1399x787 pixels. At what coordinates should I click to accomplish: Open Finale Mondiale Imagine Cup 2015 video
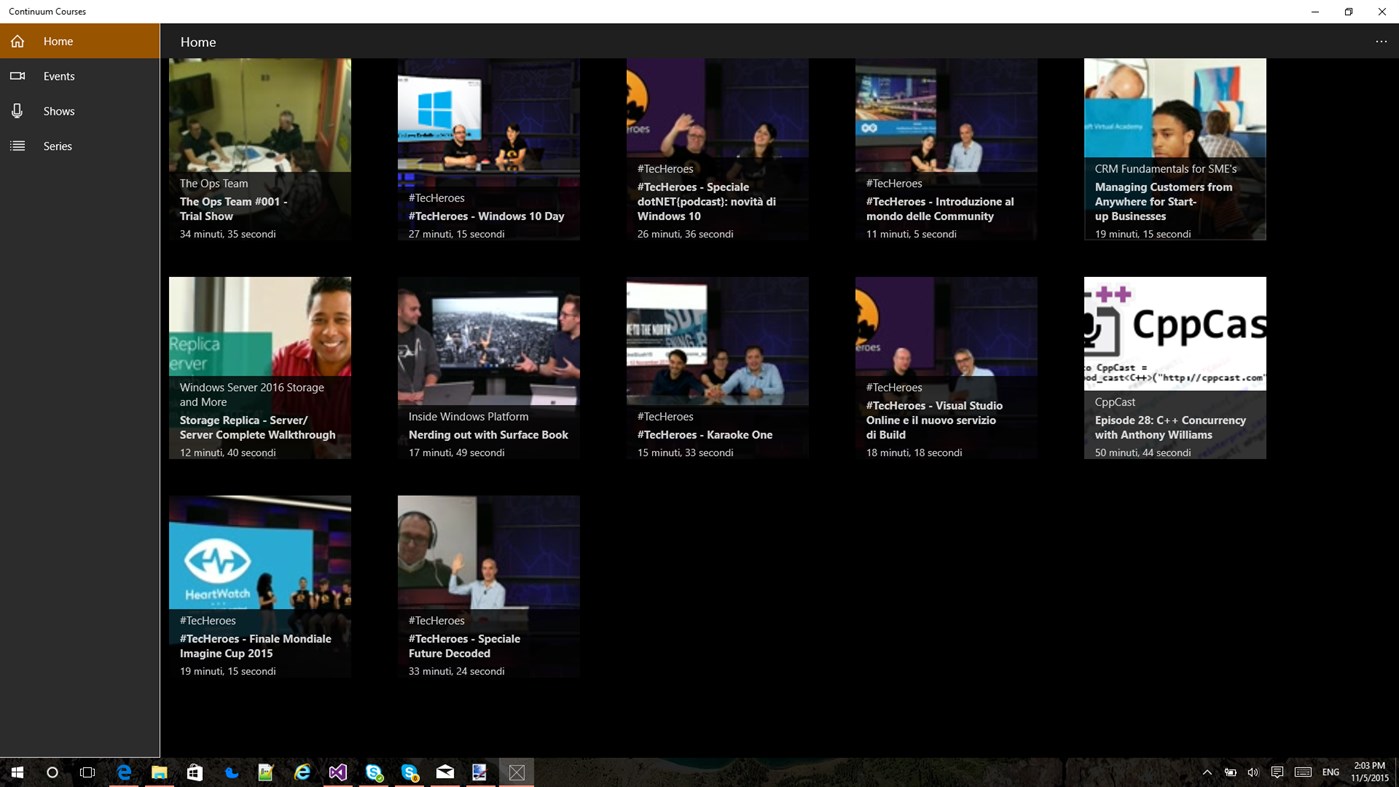[260, 587]
